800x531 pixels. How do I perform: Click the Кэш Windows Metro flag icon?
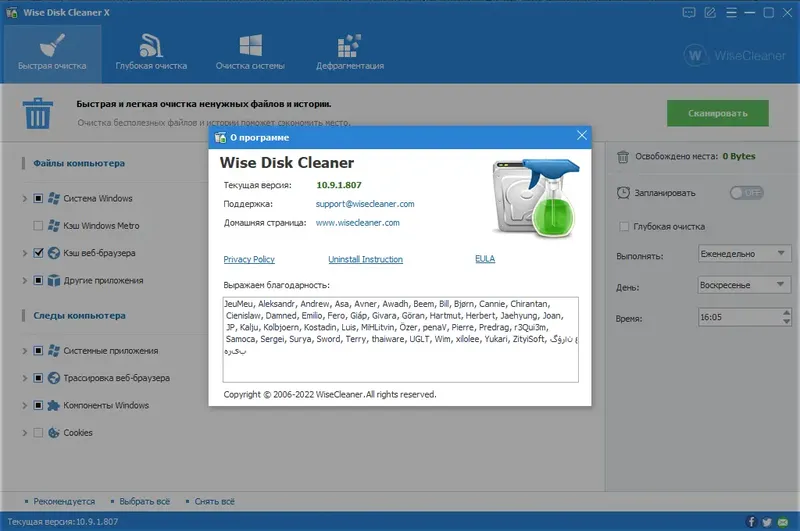tap(54, 225)
